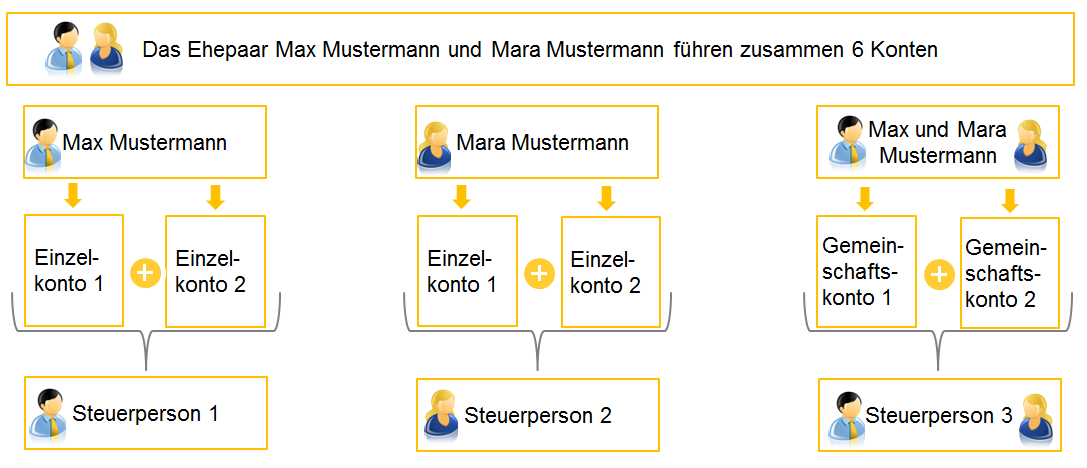1087x468 pixels.
Task: Click the plus icon between Max's Einzelkonto boxes
Action: (145, 274)
